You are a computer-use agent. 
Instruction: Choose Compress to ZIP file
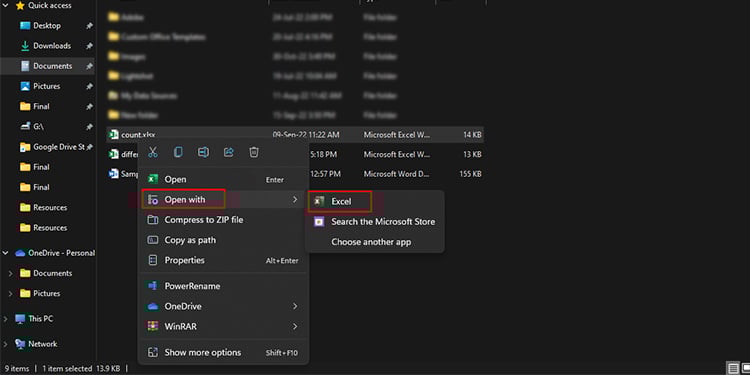coord(223,220)
